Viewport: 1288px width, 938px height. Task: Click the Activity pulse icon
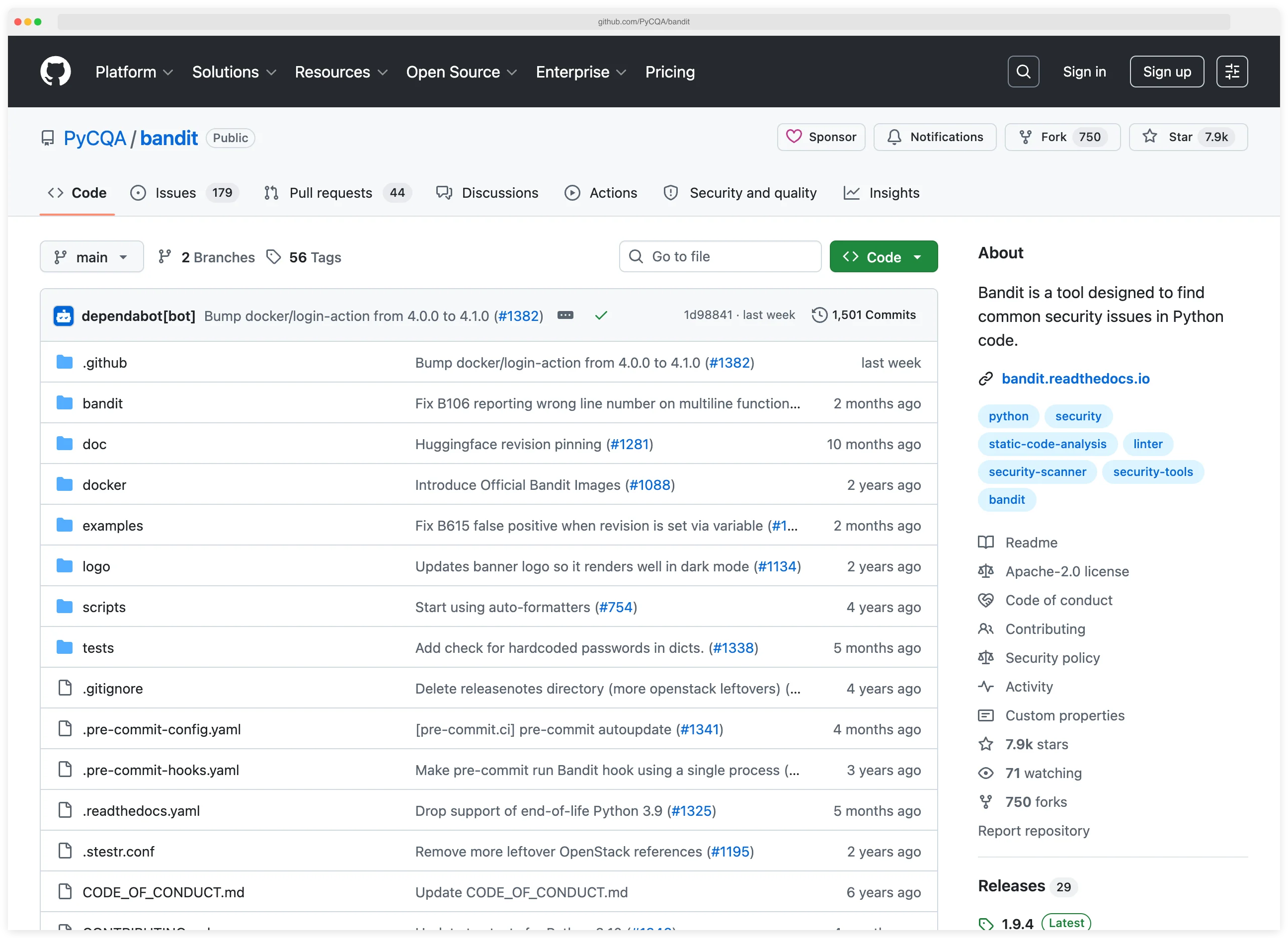point(986,687)
